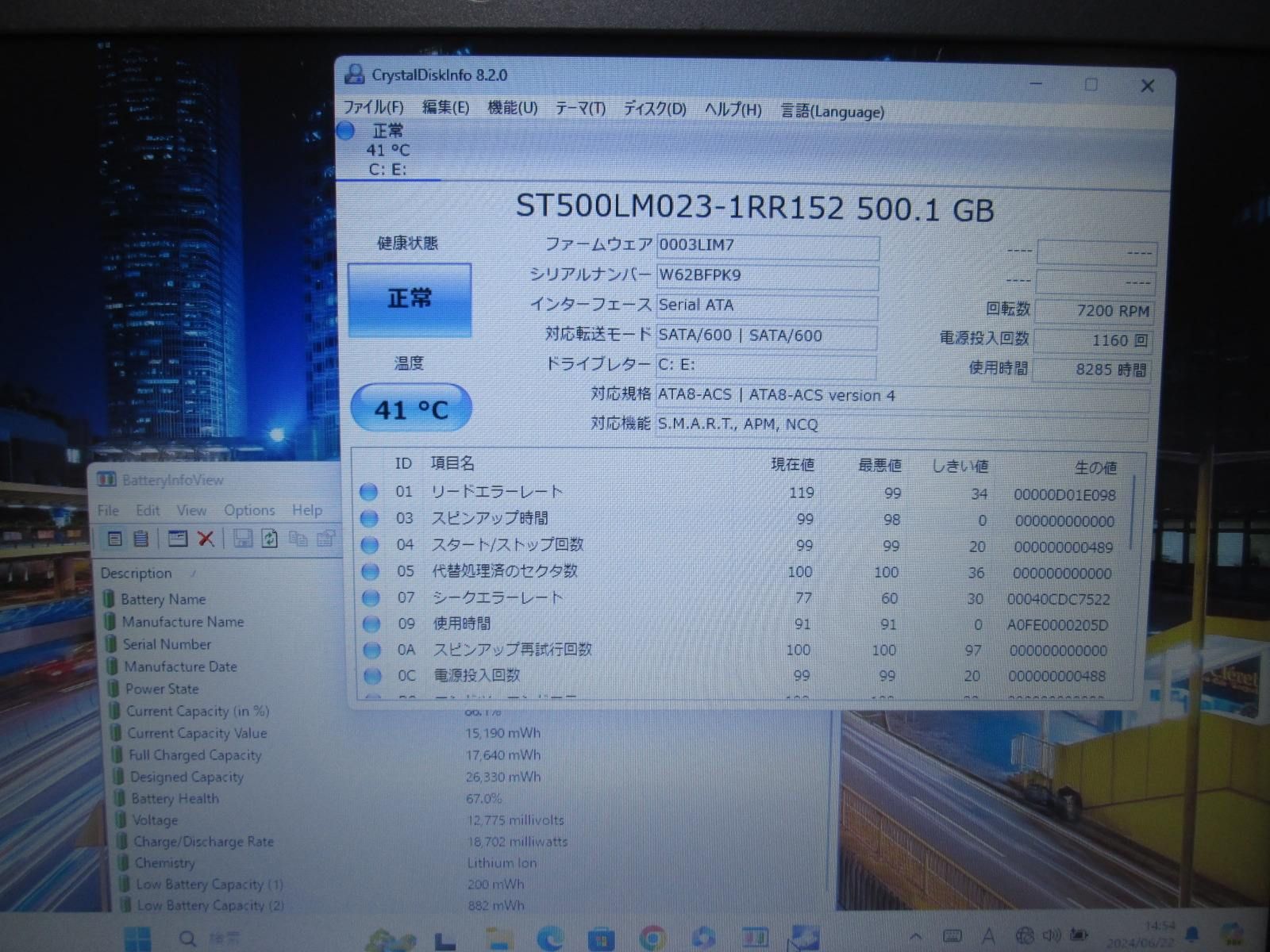Click the Description column header in BatteryInfoView
This screenshot has width=1270, height=952.
pos(137,573)
